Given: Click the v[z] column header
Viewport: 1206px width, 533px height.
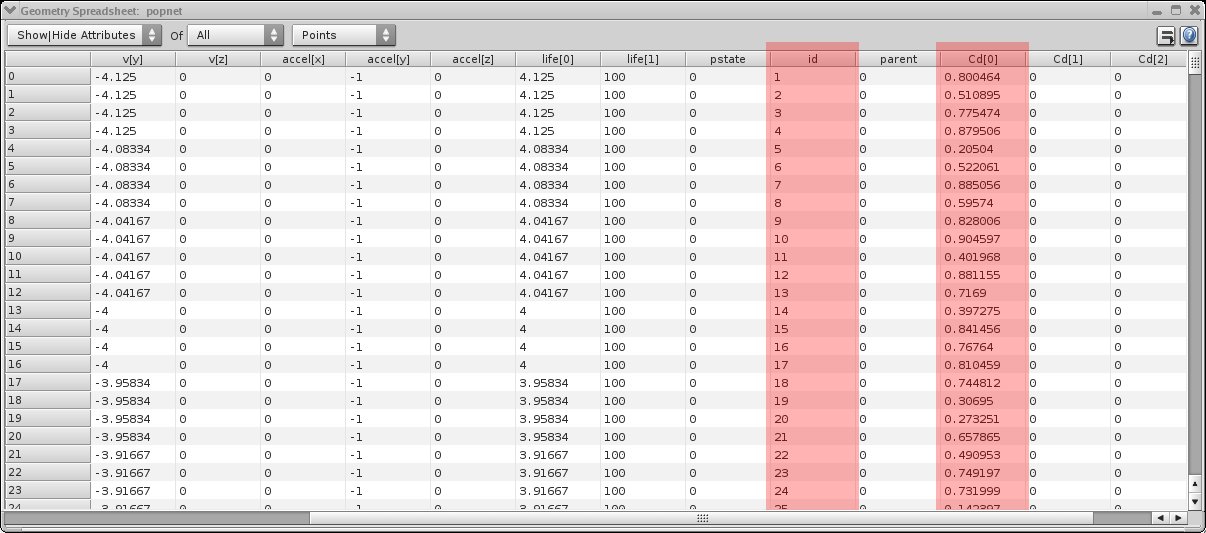Looking at the screenshot, I should [218, 59].
